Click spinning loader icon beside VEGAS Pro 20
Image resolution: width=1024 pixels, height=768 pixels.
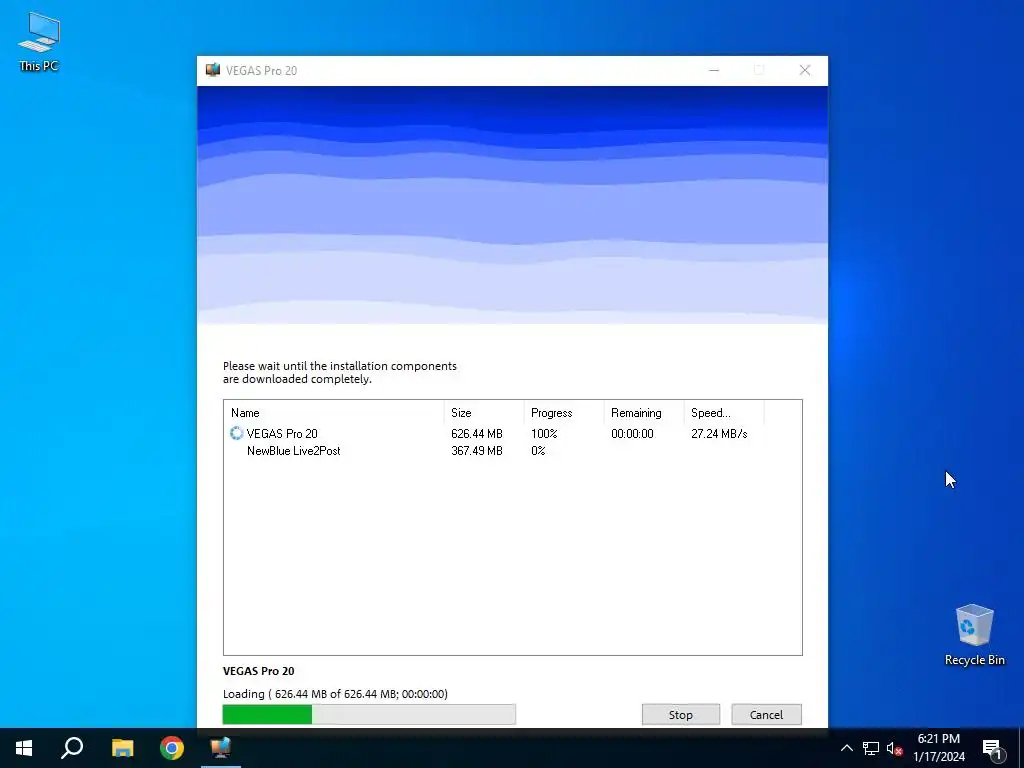tap(236, 434)
